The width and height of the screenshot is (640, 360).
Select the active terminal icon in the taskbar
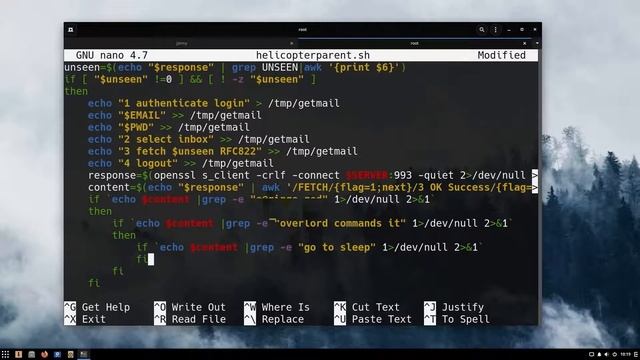pyautogui.click(x=84, y=354)
